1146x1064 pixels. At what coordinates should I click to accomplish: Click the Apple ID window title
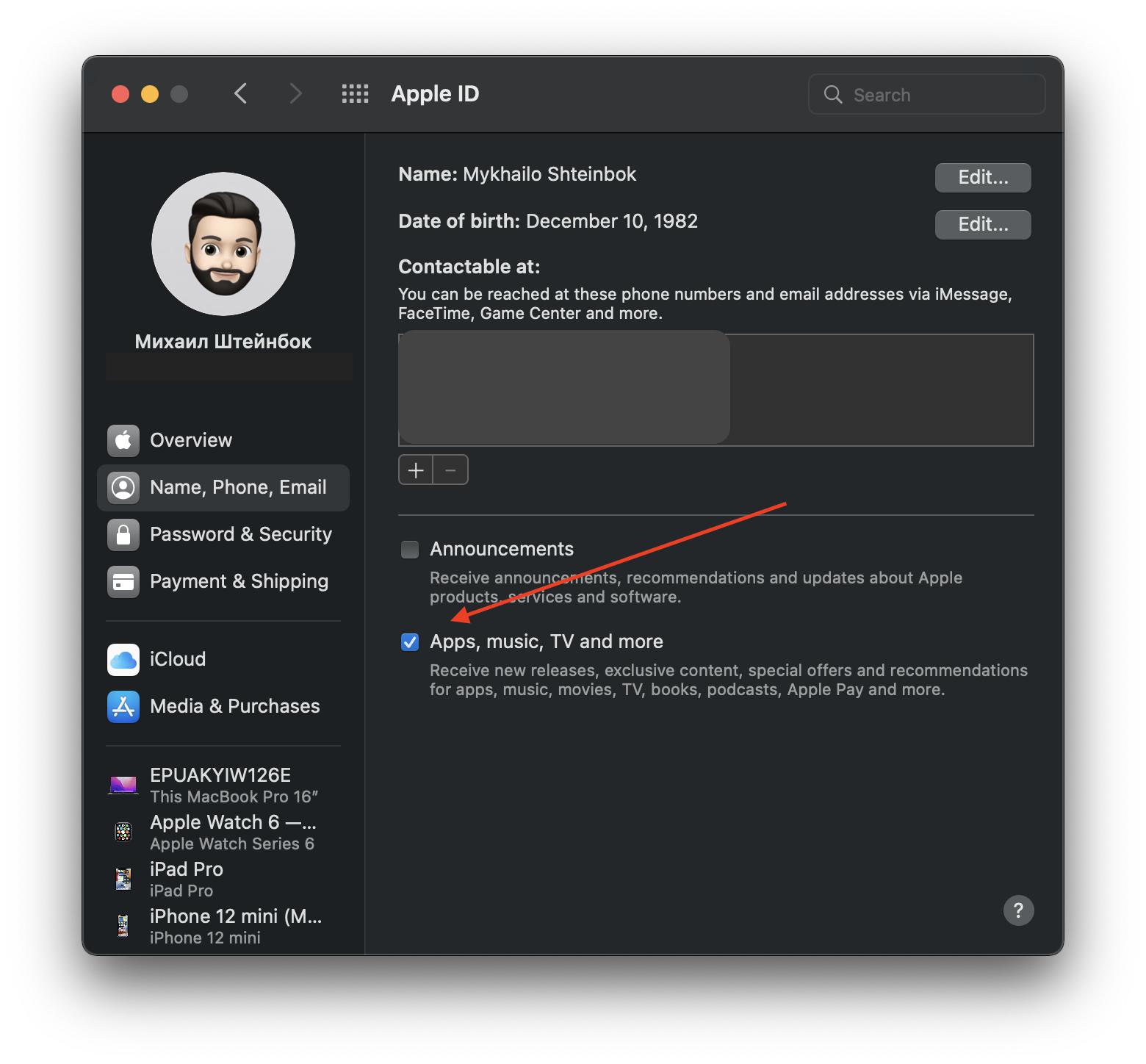pyautogui.click(x=435, y=94)
